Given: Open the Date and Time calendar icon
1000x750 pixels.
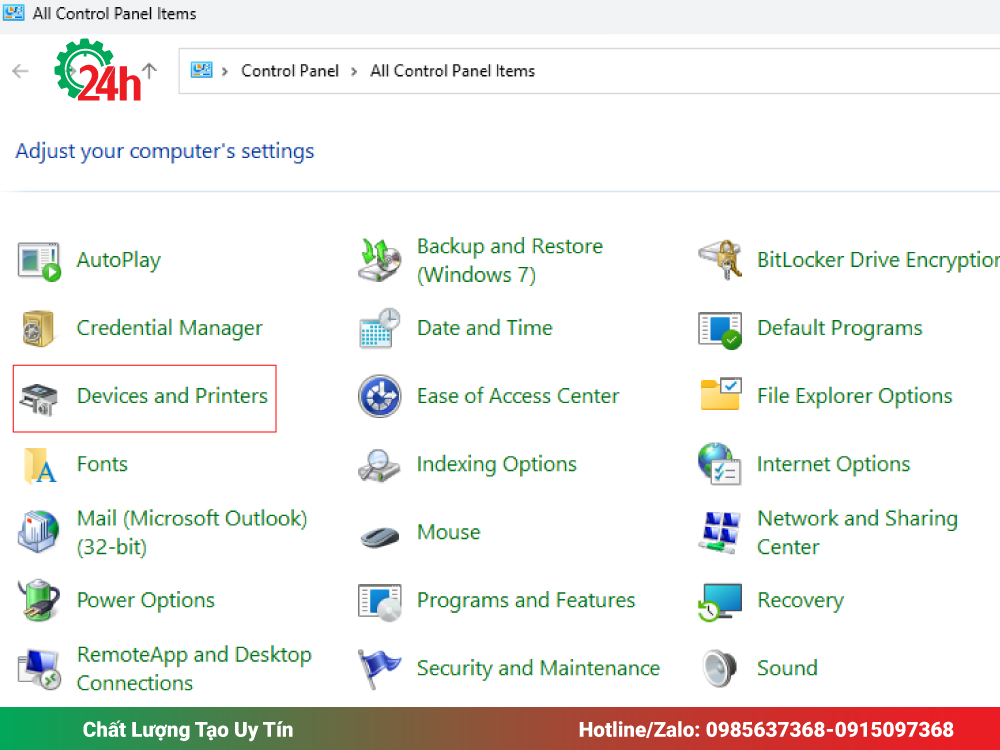Looking at the screenshot, I should click(379, 328).
